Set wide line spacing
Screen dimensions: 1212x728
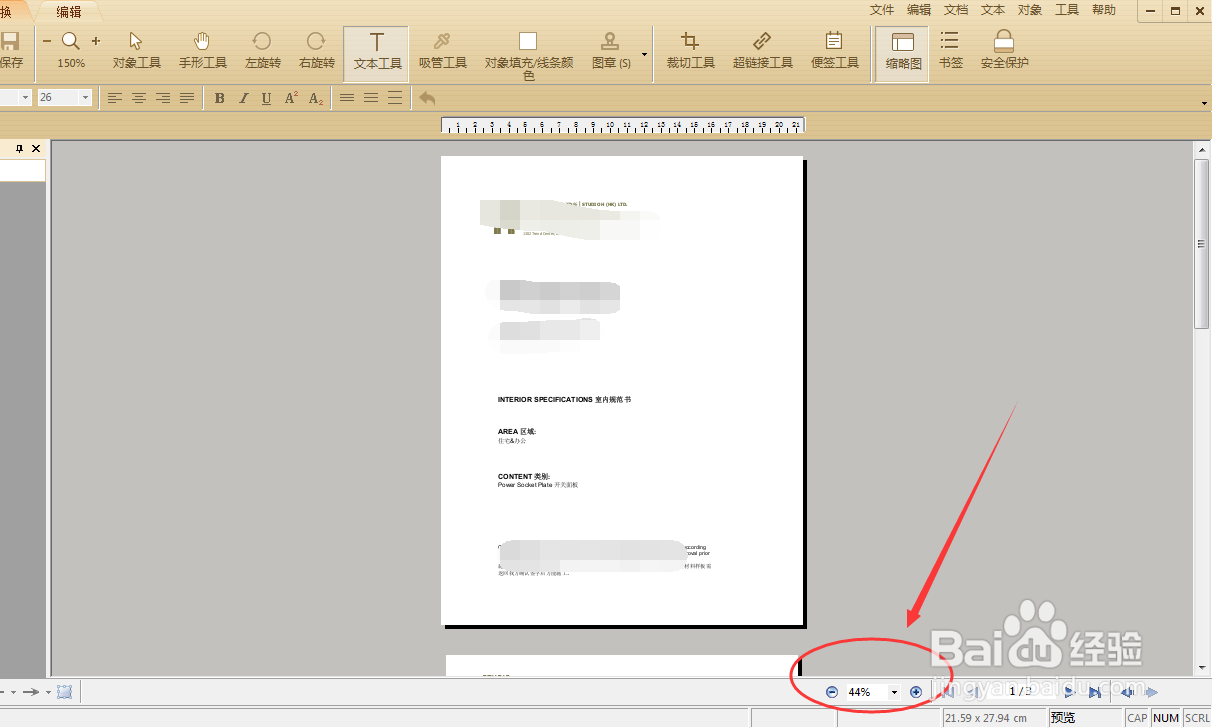click(395, 98)
